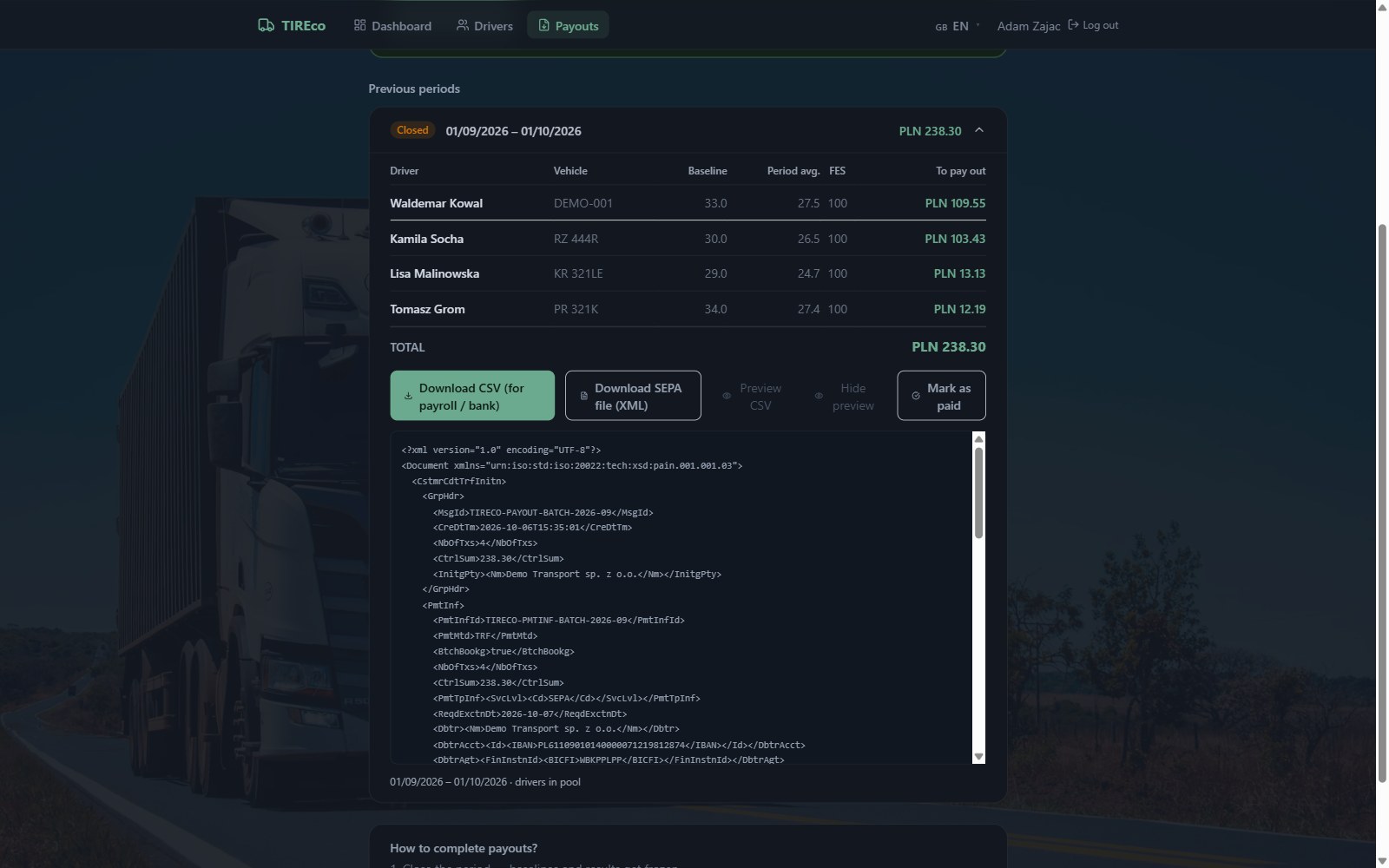Click the download icon in CSV button

[408, 396]
